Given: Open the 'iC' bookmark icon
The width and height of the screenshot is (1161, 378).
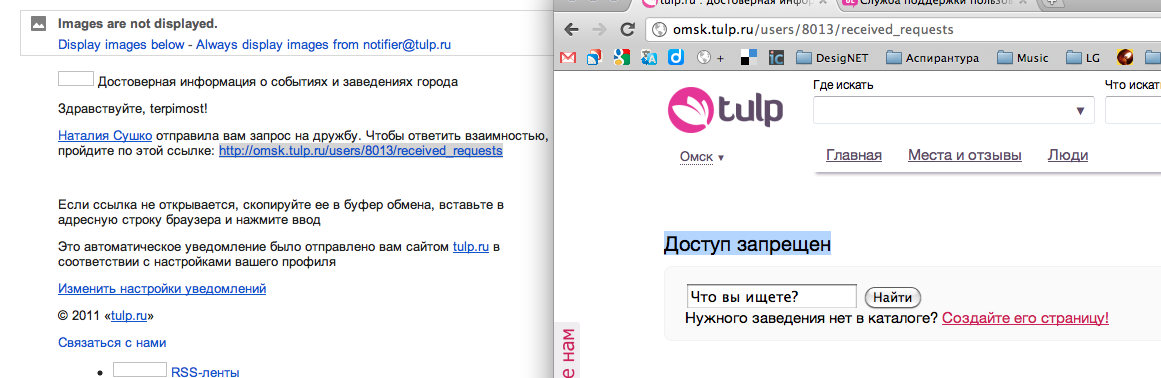Looking at the screenshot, I should [x=776, y=57].
